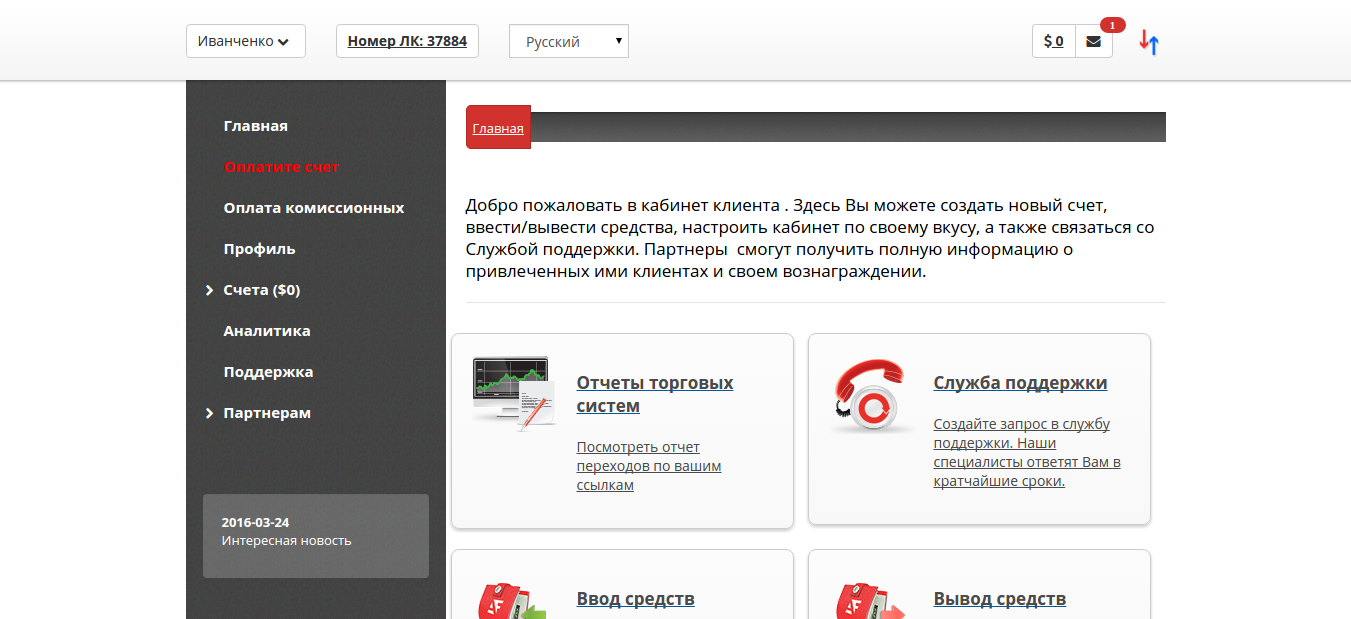Click the $0 balance button
The height and width of the screenshot is (619, 1351).
point(1053,41)
